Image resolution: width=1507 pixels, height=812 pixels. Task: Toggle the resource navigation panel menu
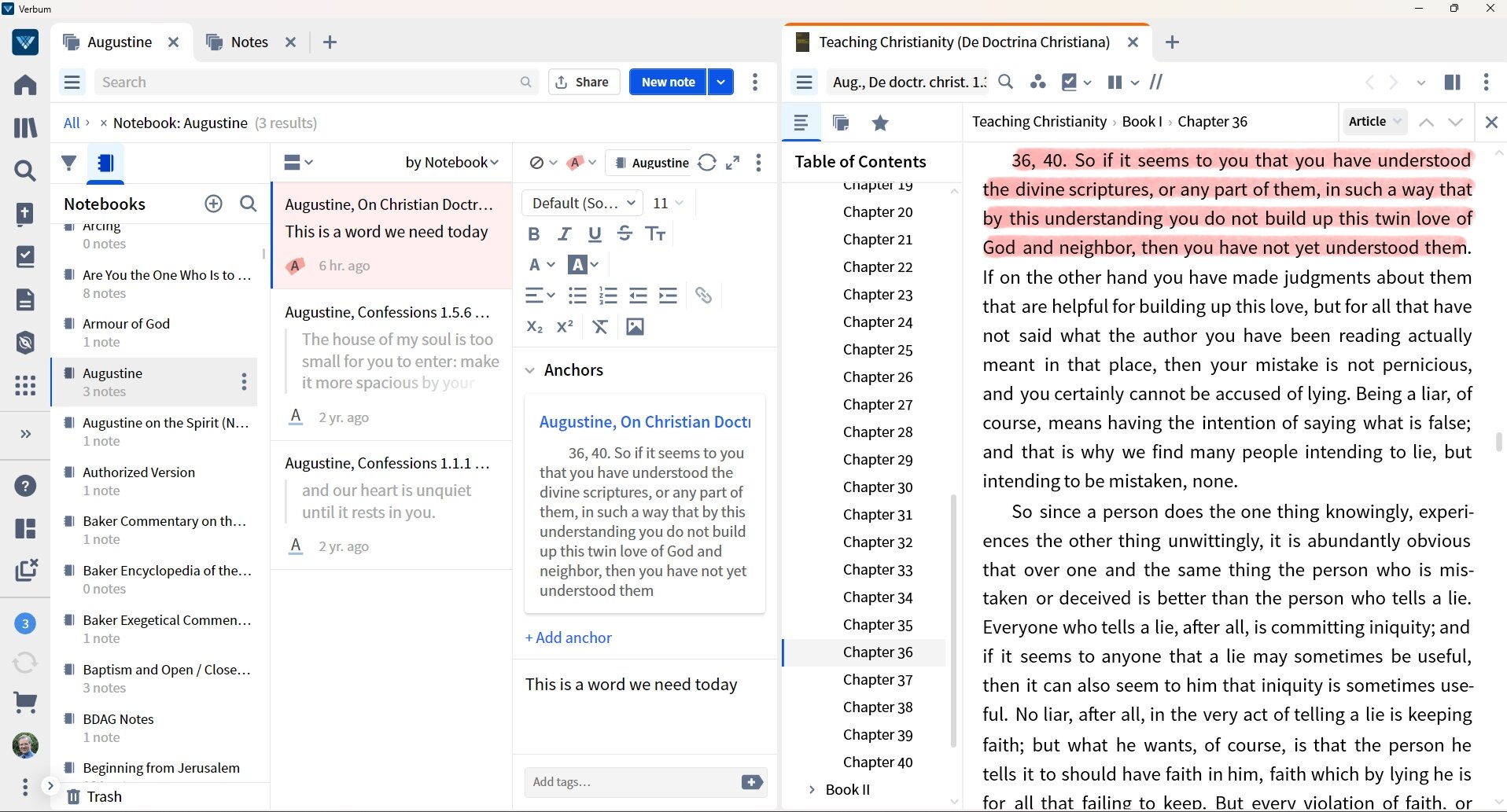(x=804, y=82)
